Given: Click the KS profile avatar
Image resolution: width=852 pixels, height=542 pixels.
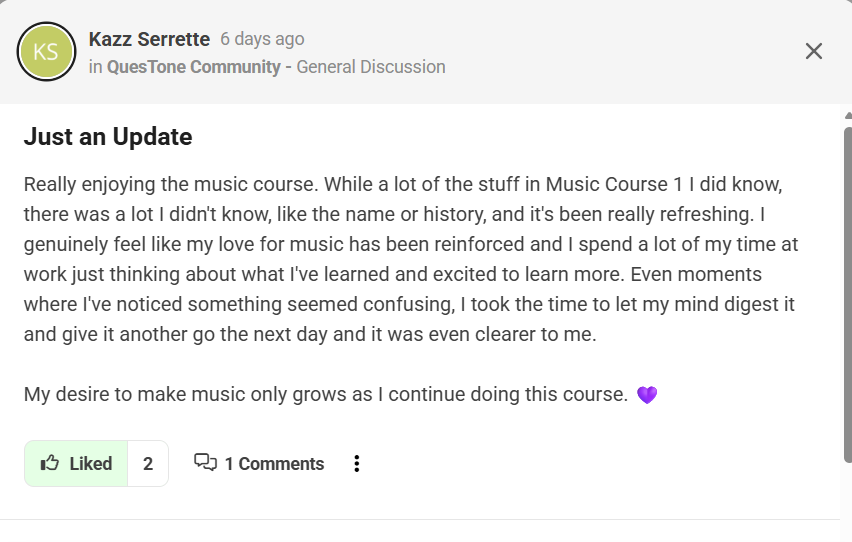Looking at the screenshot, I should point(46,52).
